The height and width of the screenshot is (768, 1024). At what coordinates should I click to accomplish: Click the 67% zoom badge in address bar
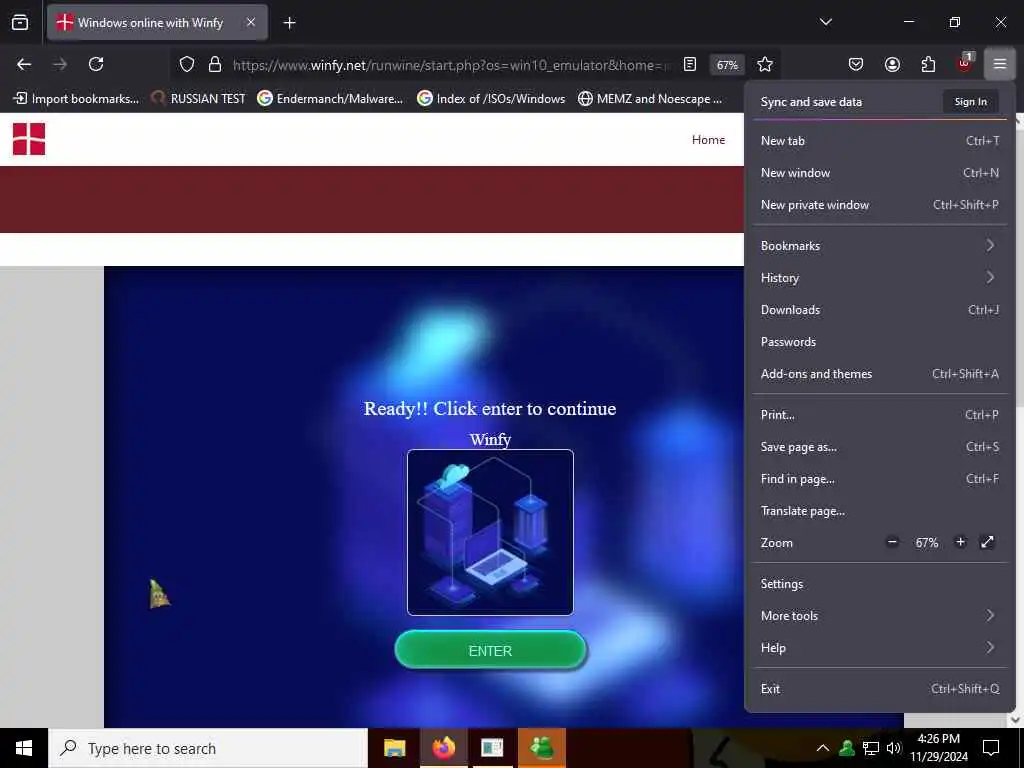[727, 65]
